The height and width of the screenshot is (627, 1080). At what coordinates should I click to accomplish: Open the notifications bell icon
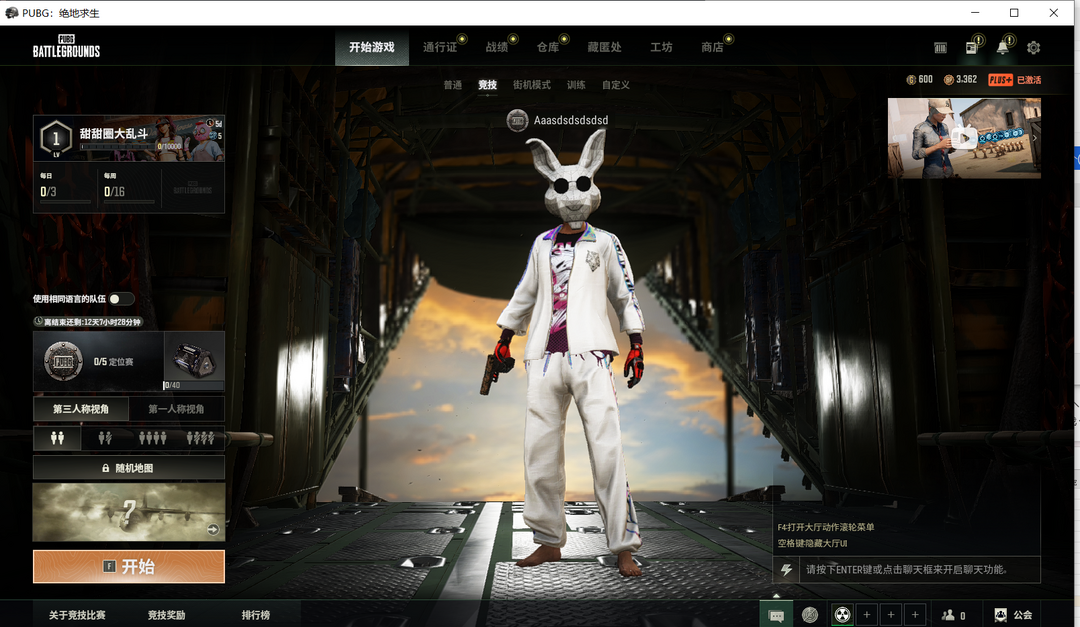pos(1002,48)
